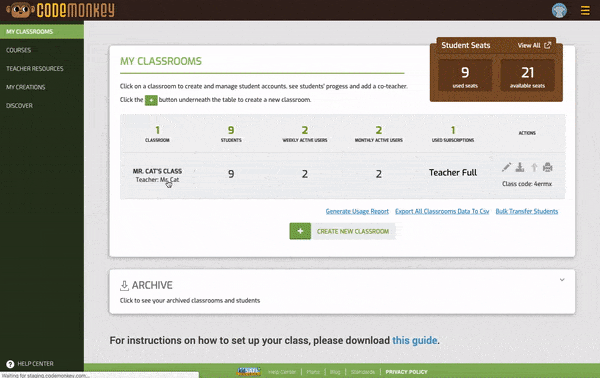Open Help Center question mark icon
The height and width of the screenshot is (378, 600).
pos(10,364)
